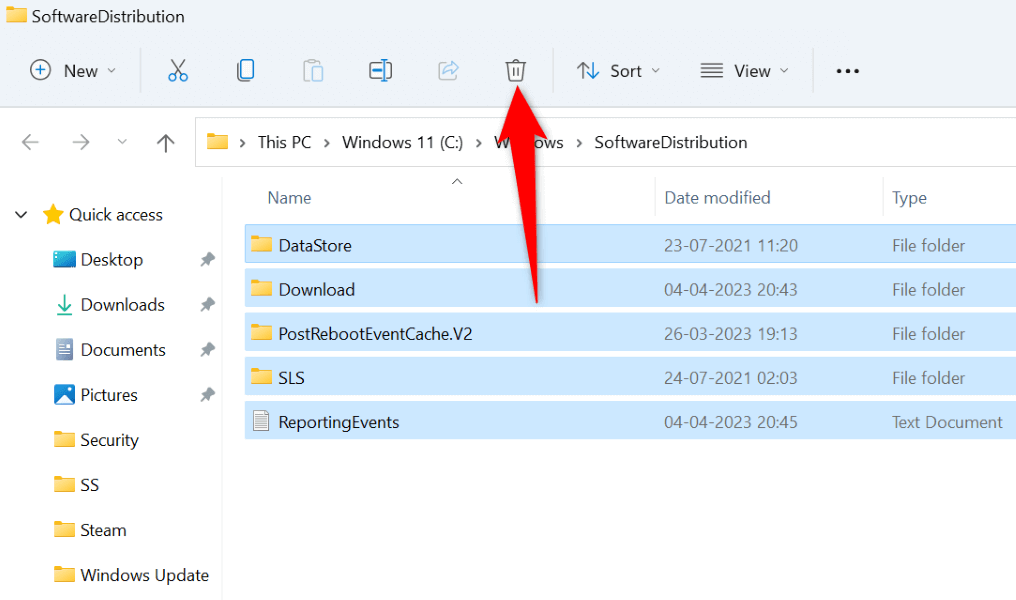The image size is (1016, 600).
Task: Open the New menu
Action: coord(70,70)
